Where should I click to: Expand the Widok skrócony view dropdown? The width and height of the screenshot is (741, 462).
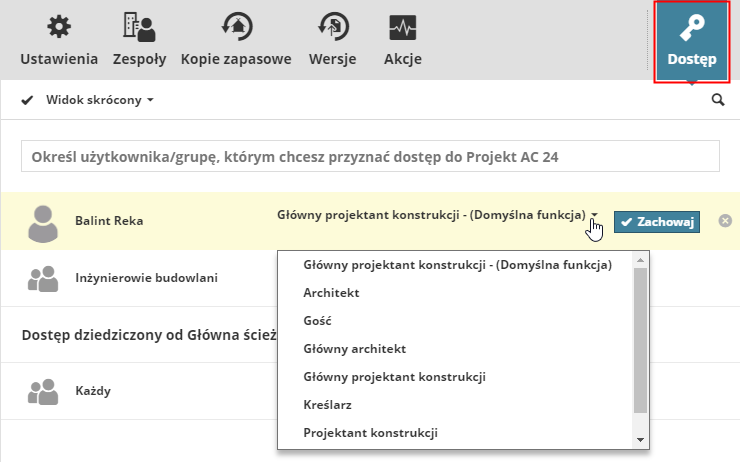[x=100, y=100]
